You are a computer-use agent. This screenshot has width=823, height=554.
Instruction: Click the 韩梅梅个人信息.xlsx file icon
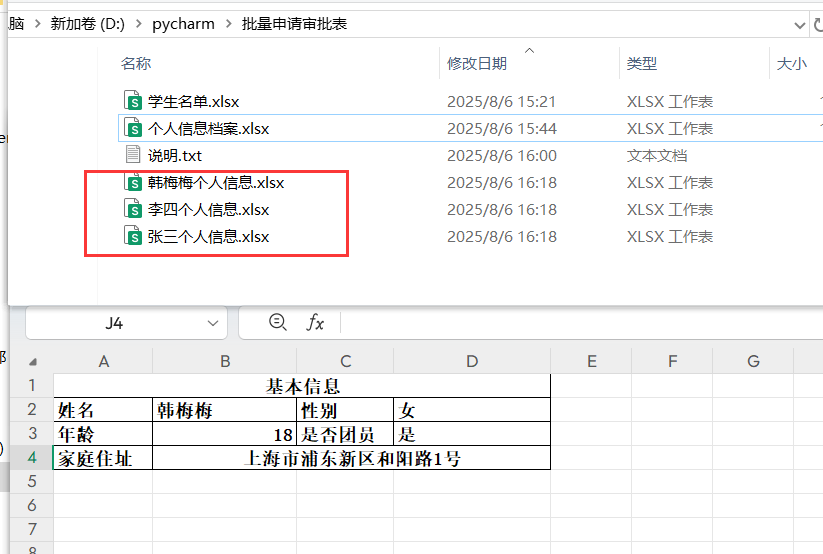click(133, 182)
